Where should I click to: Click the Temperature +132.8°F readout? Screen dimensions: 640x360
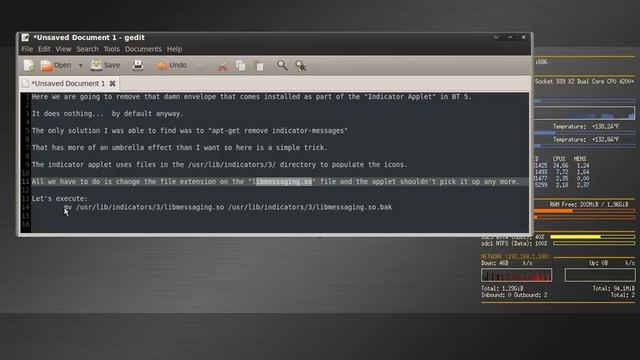[586, 140]
